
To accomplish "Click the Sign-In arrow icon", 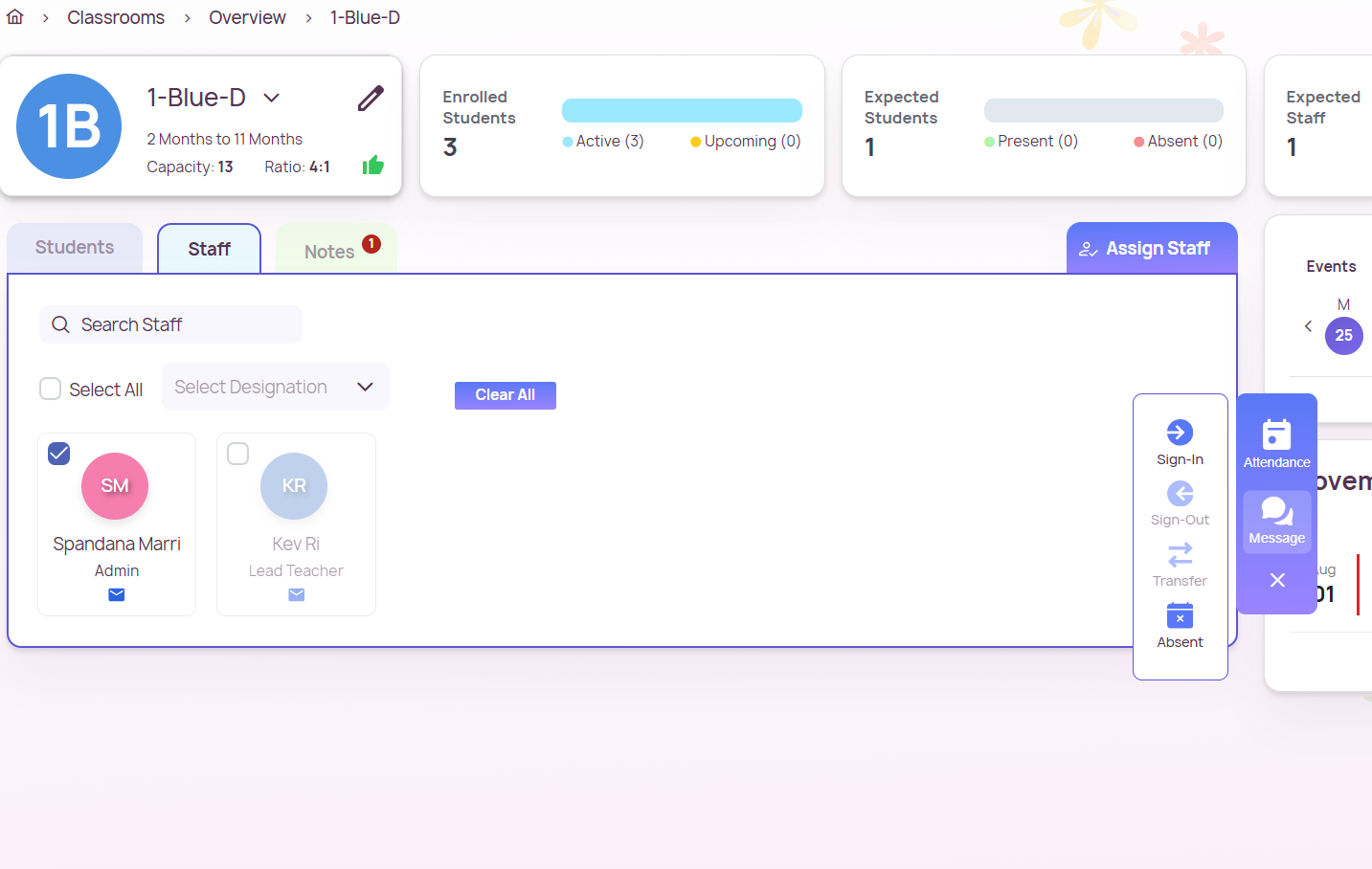I will point(1180,433).
